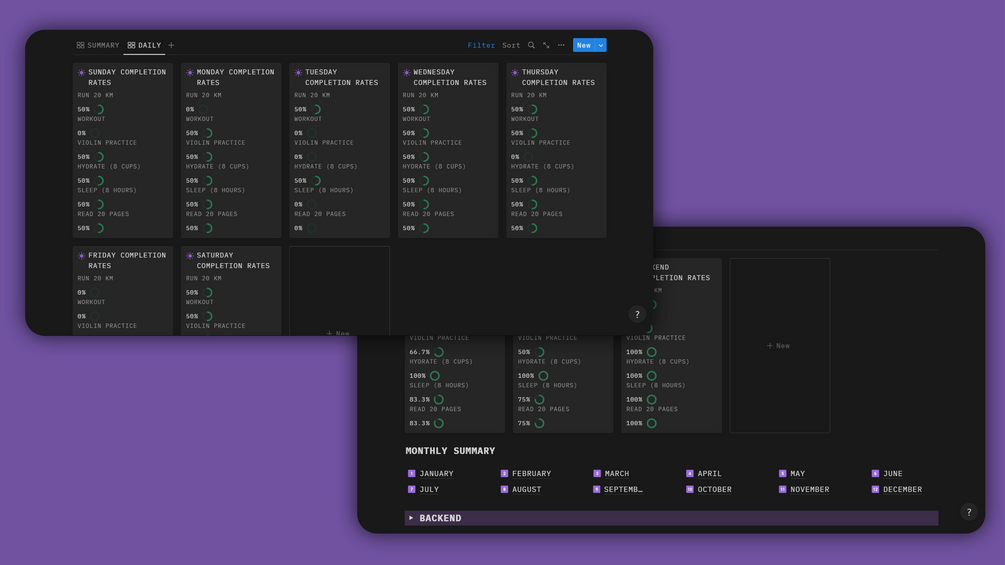Image resolution: width=1005 pixels, height=565 pixels.
Task: Click the help question mark in back window
Action: pyautogui.click(x=968, y=512)
